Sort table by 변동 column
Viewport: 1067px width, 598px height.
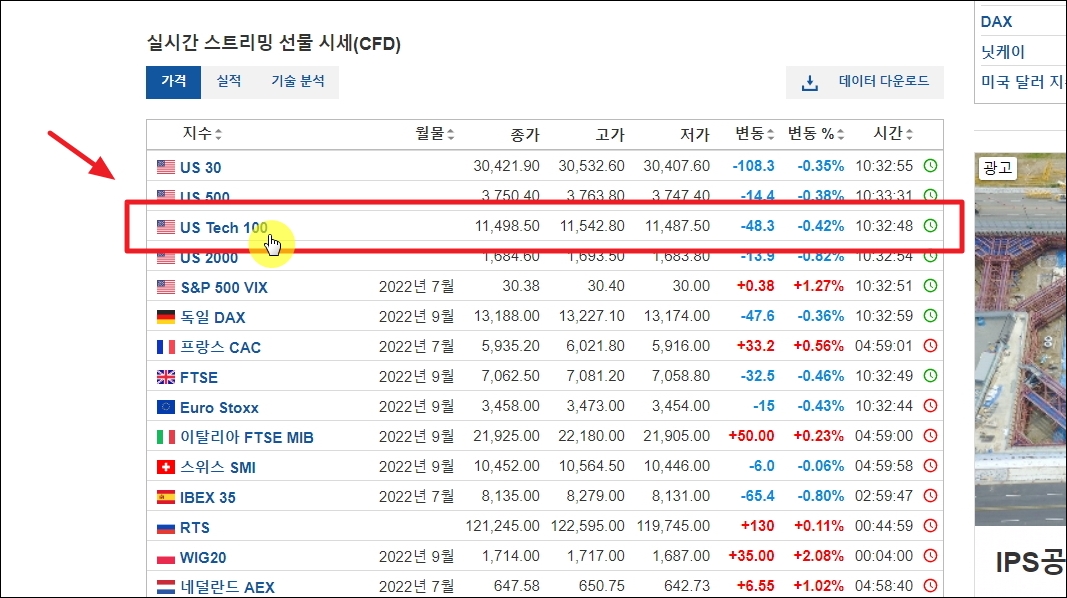coord(755,133)
